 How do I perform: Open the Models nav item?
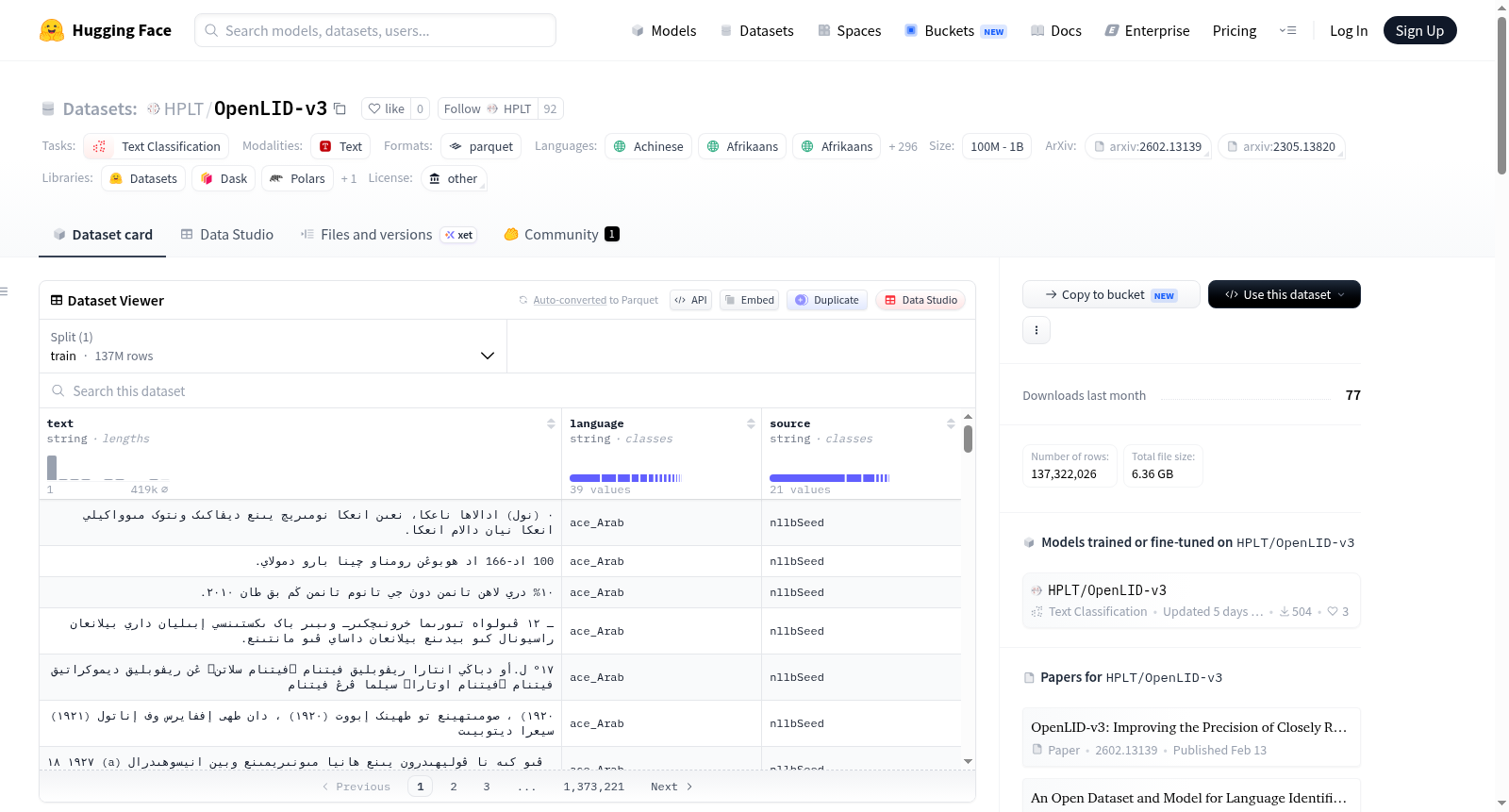pos(664,30)
